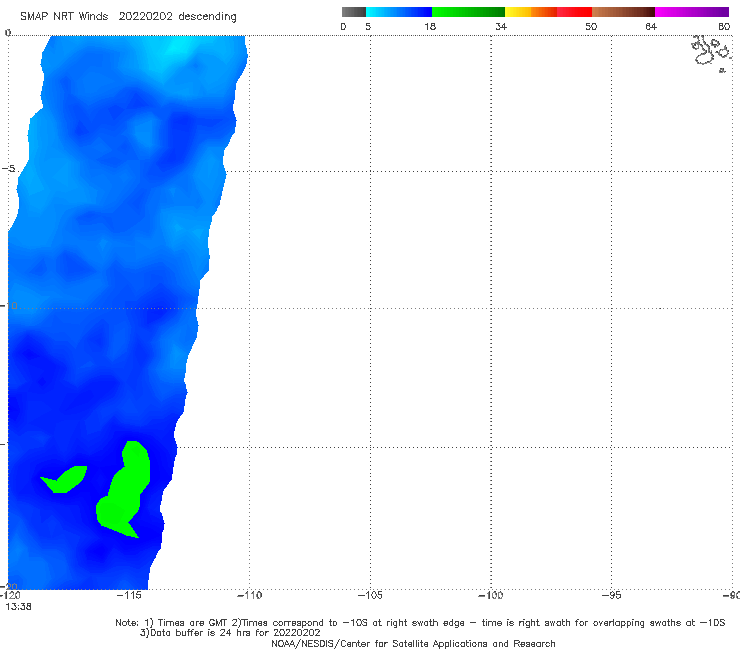Click the longitude label '-120'
The image size is (740, 650).
pyautogui.click(x=10, y=595)
